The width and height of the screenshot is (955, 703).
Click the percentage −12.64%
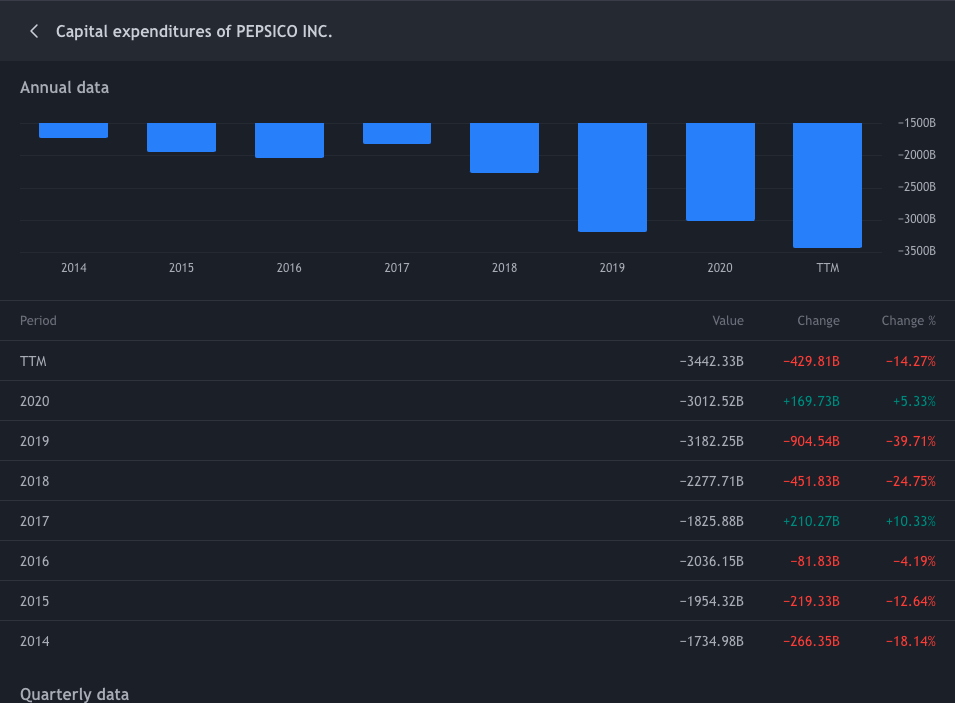click(911, 601)
